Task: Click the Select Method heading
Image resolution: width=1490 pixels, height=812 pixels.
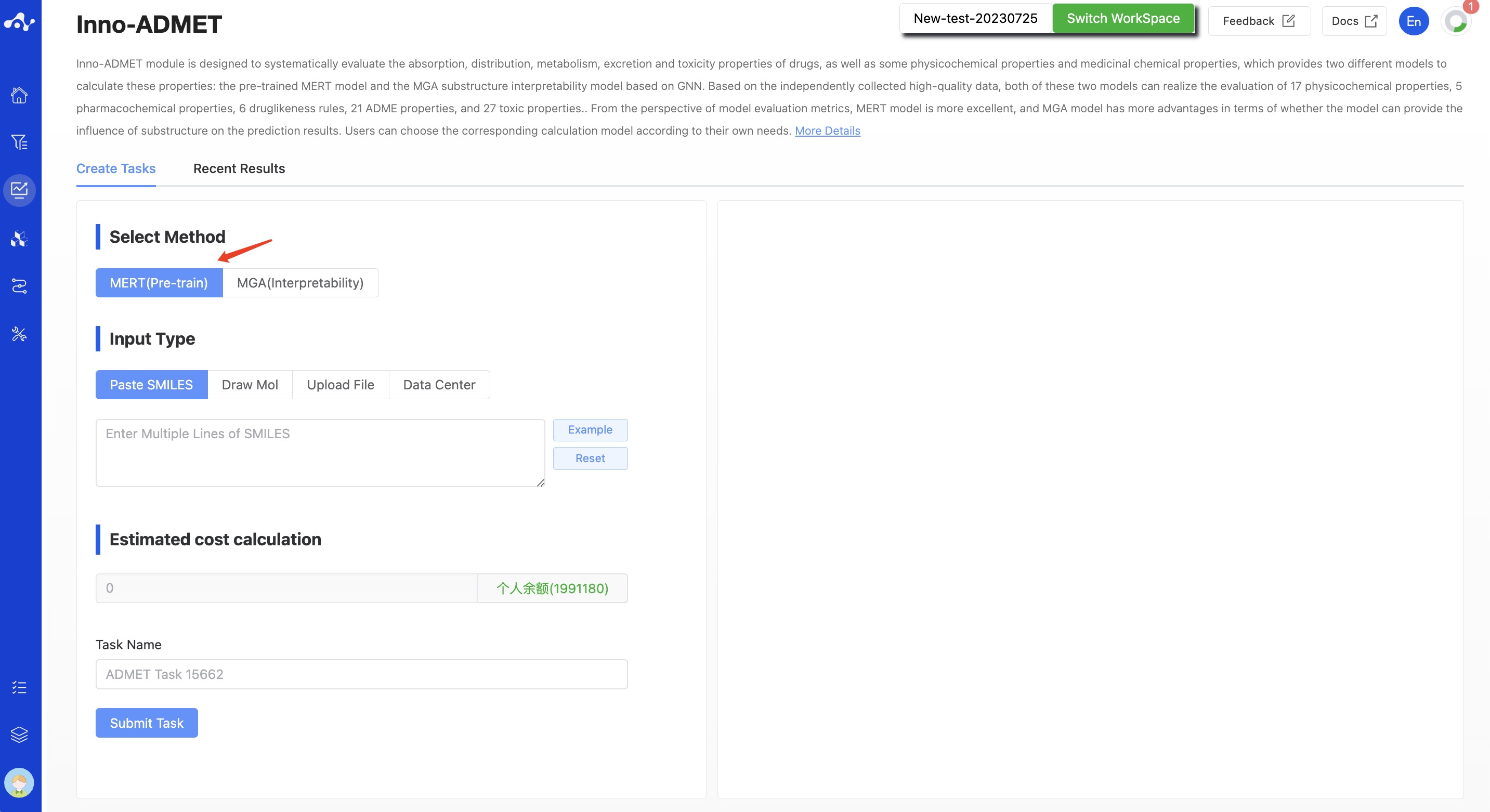Action: [167, 237]
